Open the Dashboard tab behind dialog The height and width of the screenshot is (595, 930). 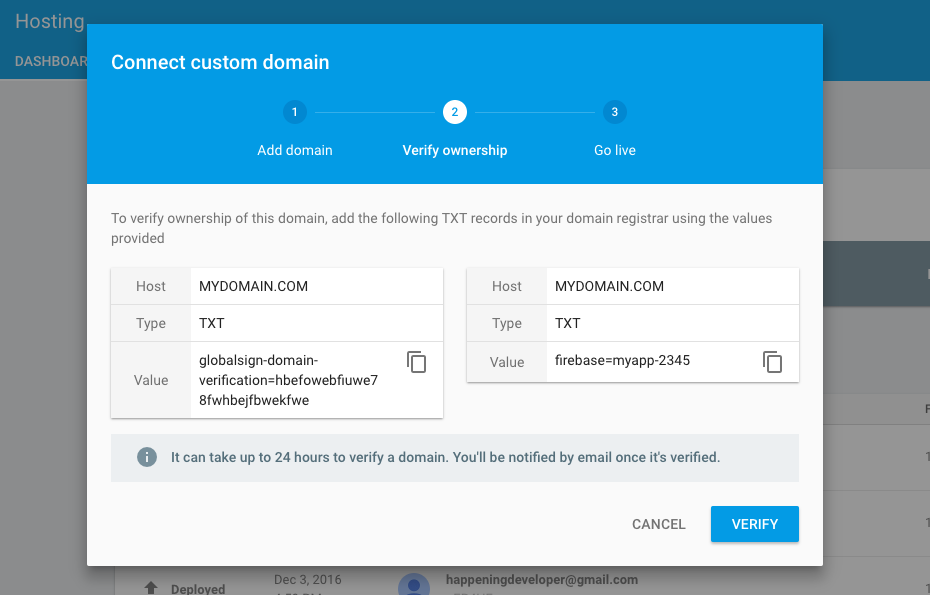50,61
